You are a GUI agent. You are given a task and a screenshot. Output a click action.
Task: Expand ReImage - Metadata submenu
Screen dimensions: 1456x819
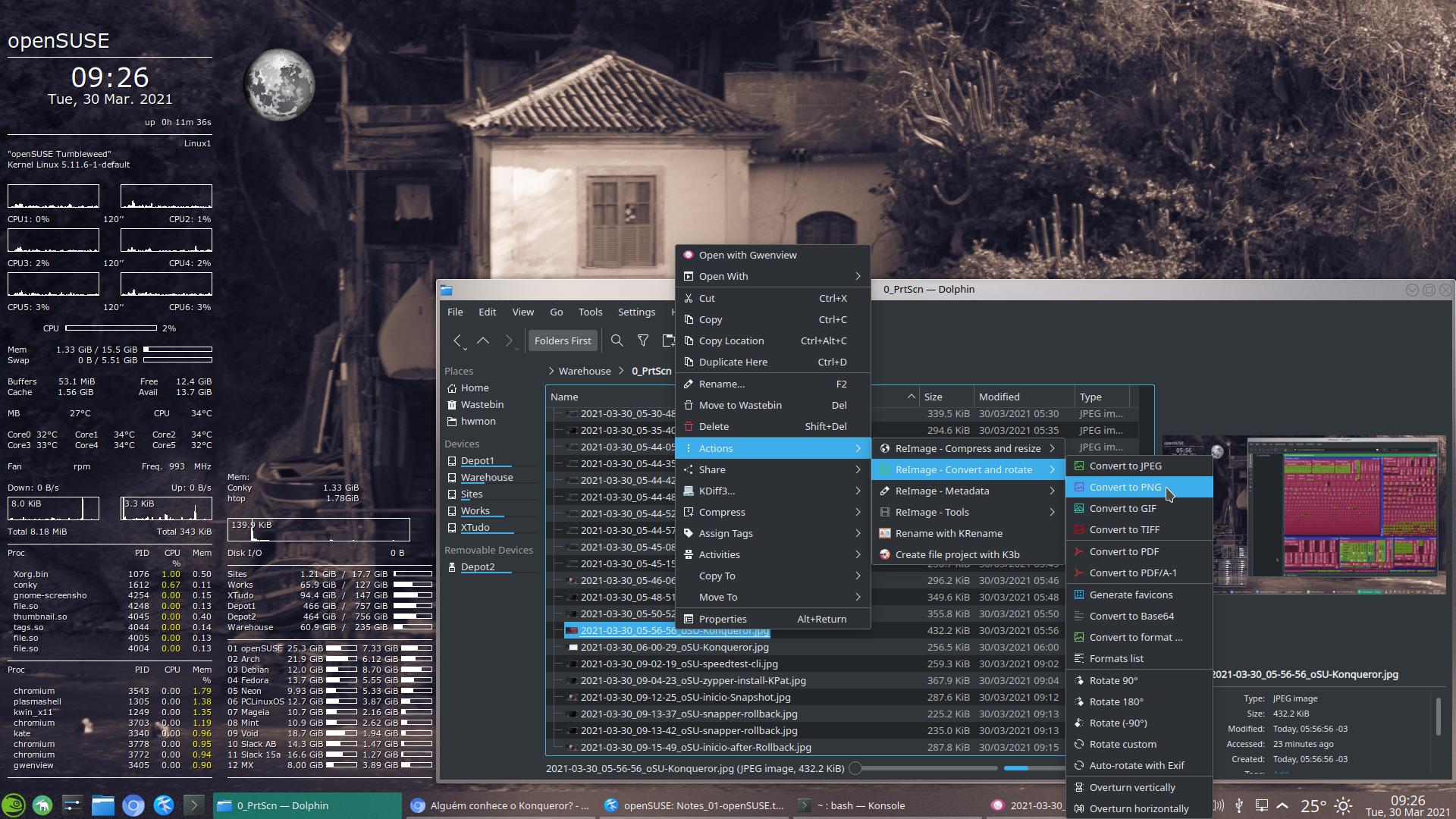(968, 491)
